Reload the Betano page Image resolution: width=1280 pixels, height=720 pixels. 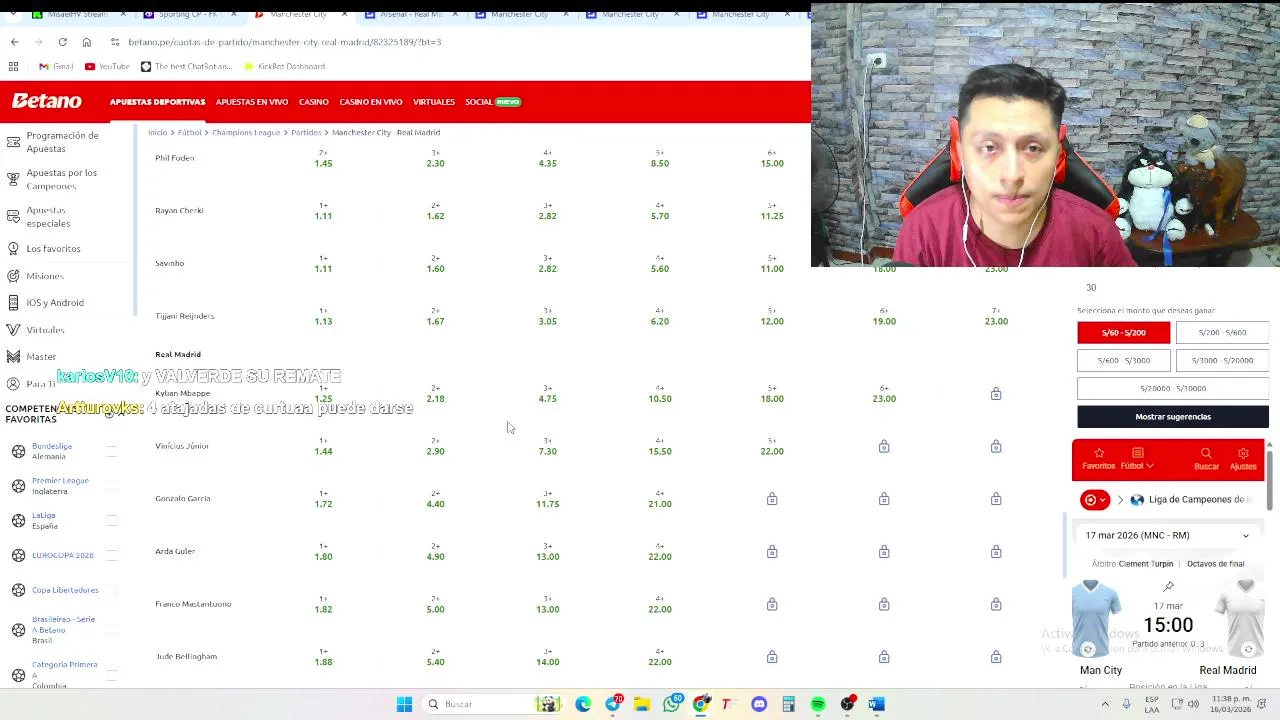[62, 42]
